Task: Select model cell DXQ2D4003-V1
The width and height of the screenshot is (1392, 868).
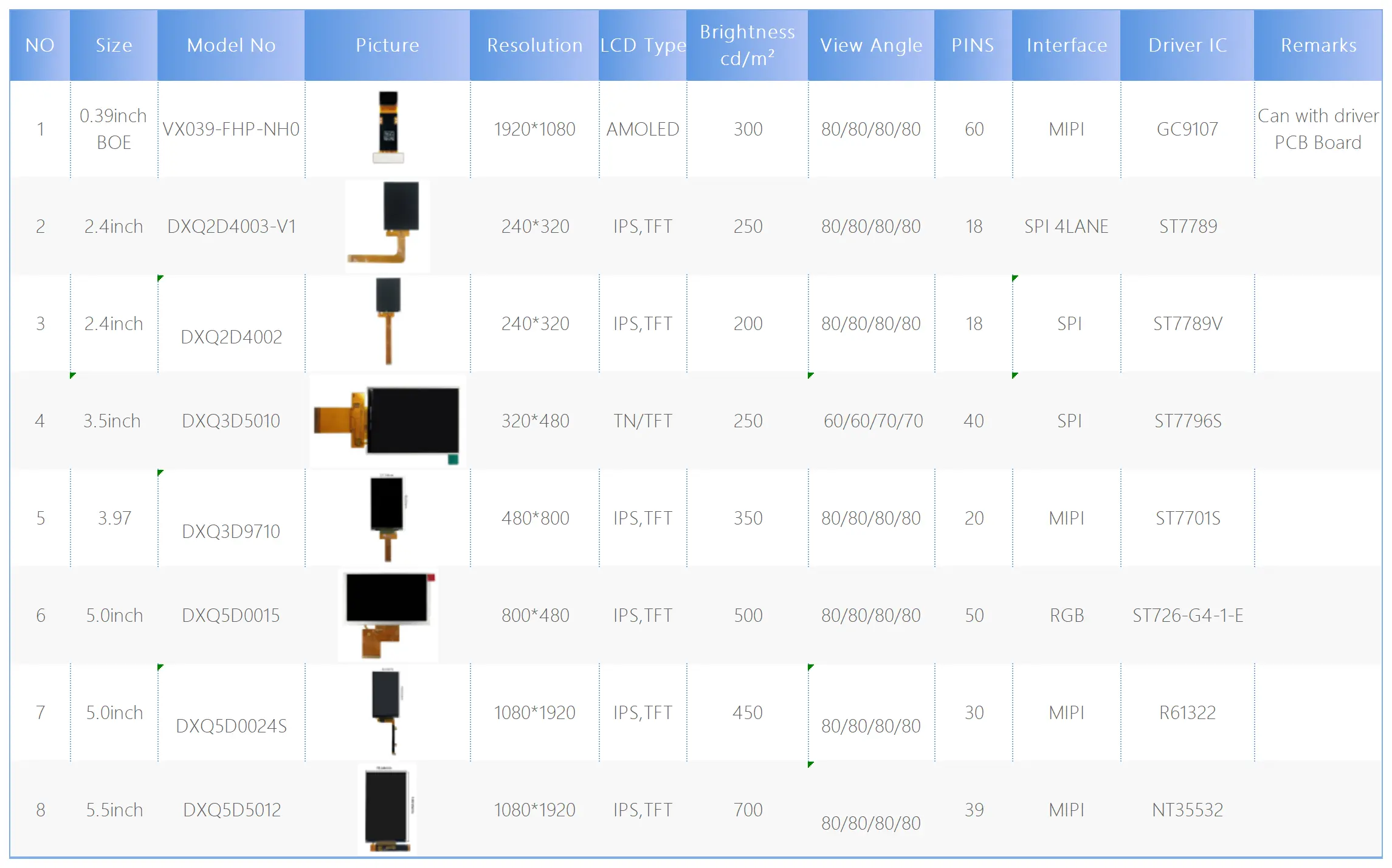Action: click(231, 227)
